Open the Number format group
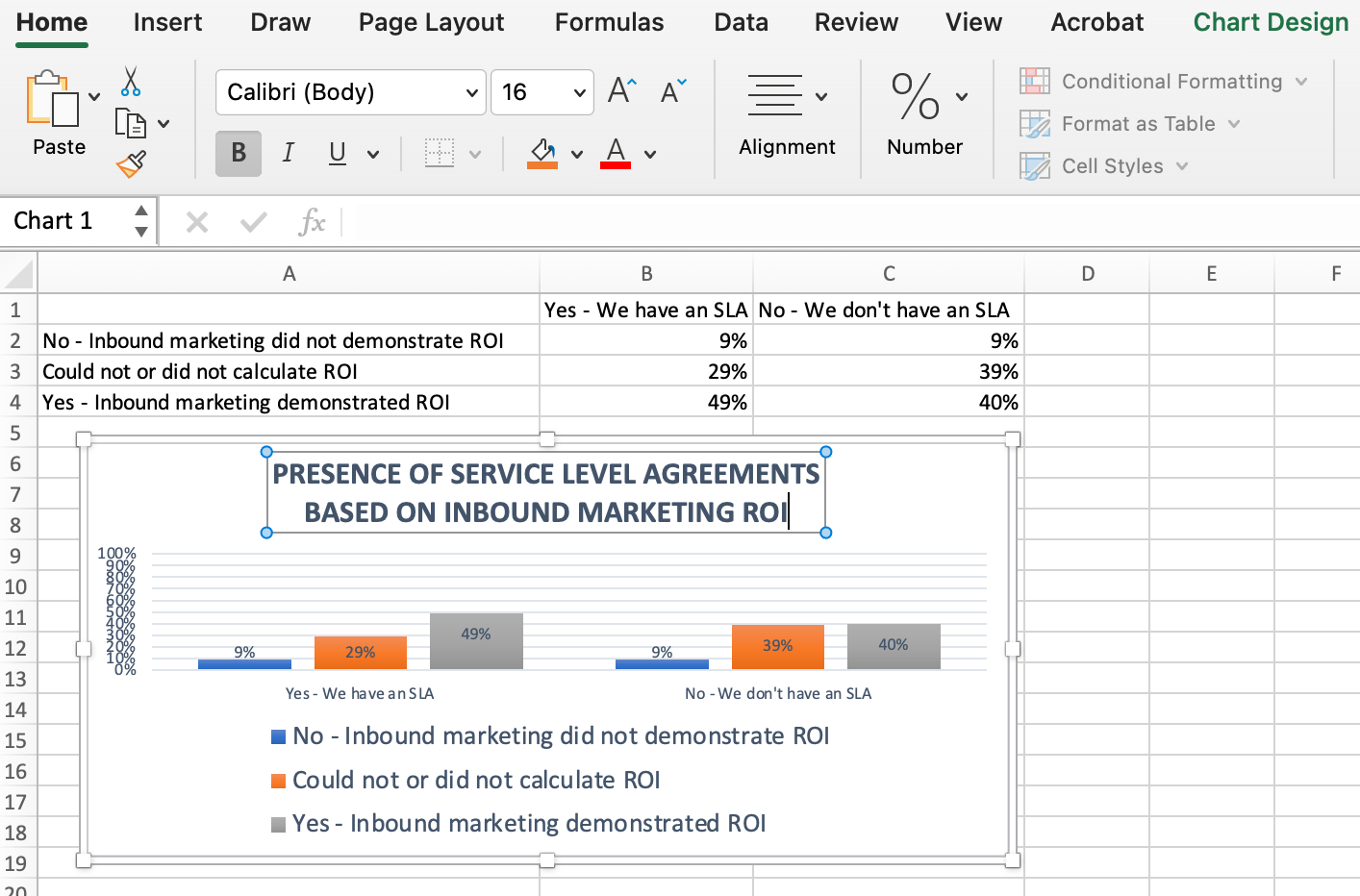This screenshot has width=1360, height=896. click(925, 115)
